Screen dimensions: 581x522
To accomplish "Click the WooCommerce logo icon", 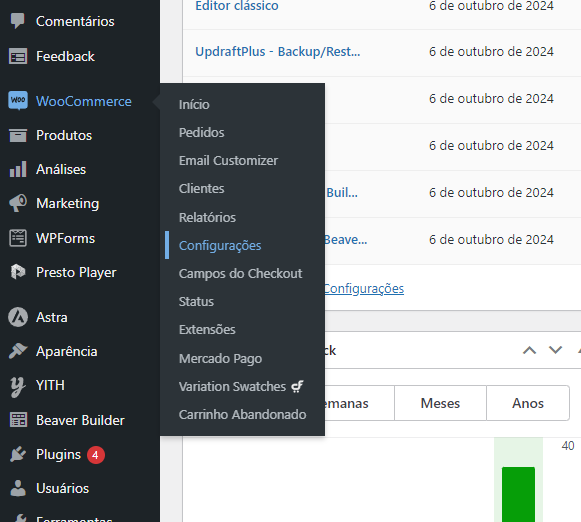I will 18,101.
